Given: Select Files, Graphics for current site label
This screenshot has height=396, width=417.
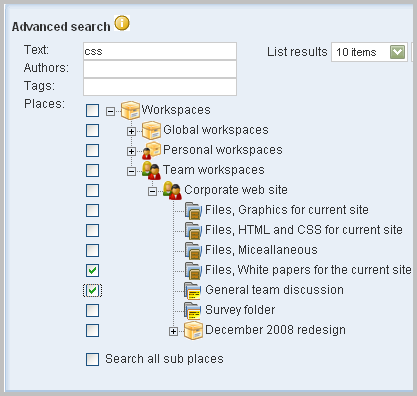Looking at the screenshot, I should click(x=287, y=210).
